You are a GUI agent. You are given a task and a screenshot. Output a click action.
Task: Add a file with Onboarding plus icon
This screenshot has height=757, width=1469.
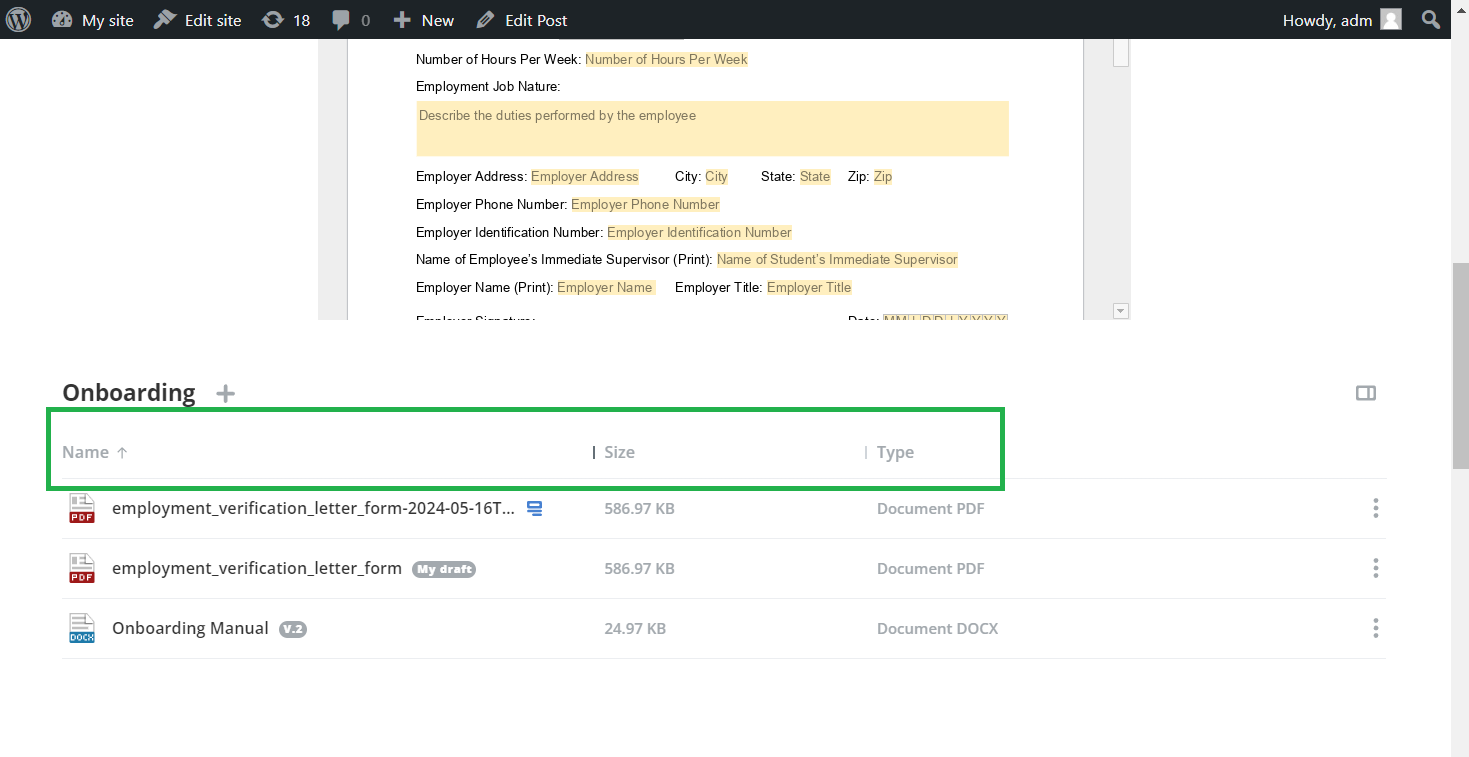226,393
